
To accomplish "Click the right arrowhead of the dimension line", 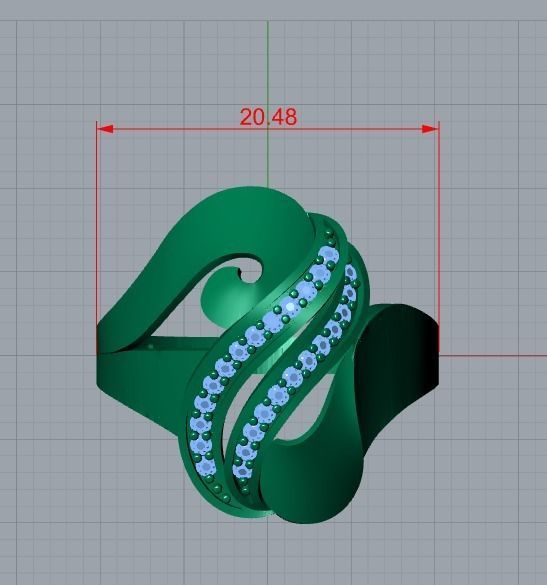I will pyautogui.click(x=430, y=129).
